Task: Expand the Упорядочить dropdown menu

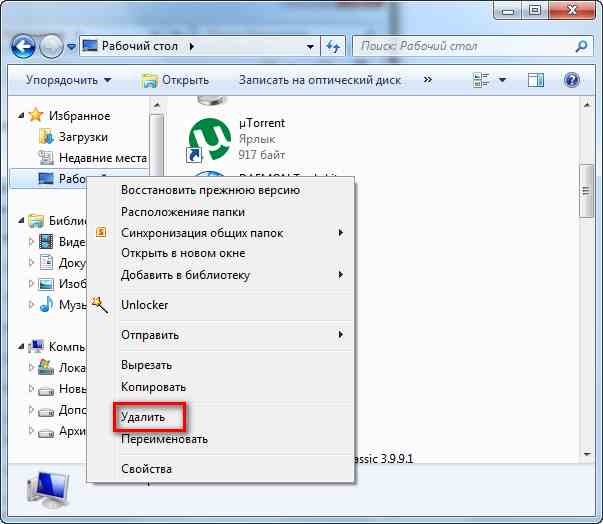Action: tap(68, 80)
